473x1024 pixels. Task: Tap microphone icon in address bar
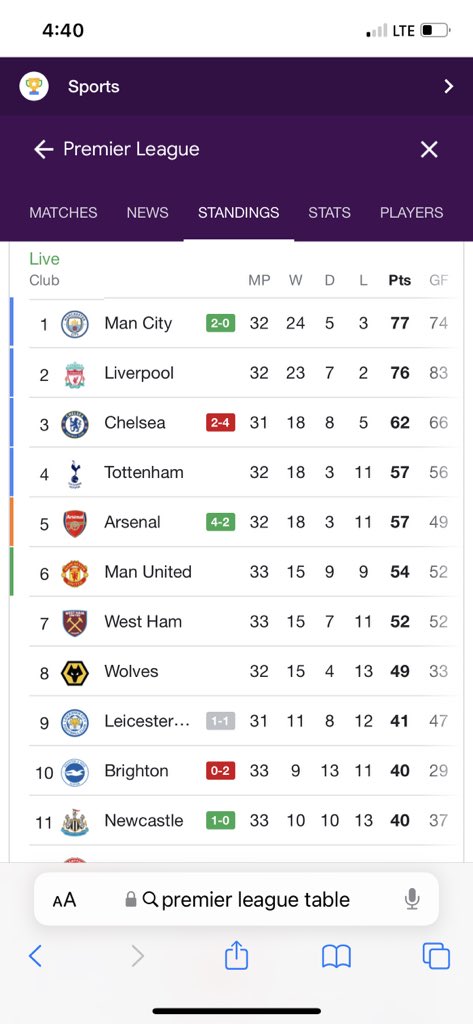412,899
